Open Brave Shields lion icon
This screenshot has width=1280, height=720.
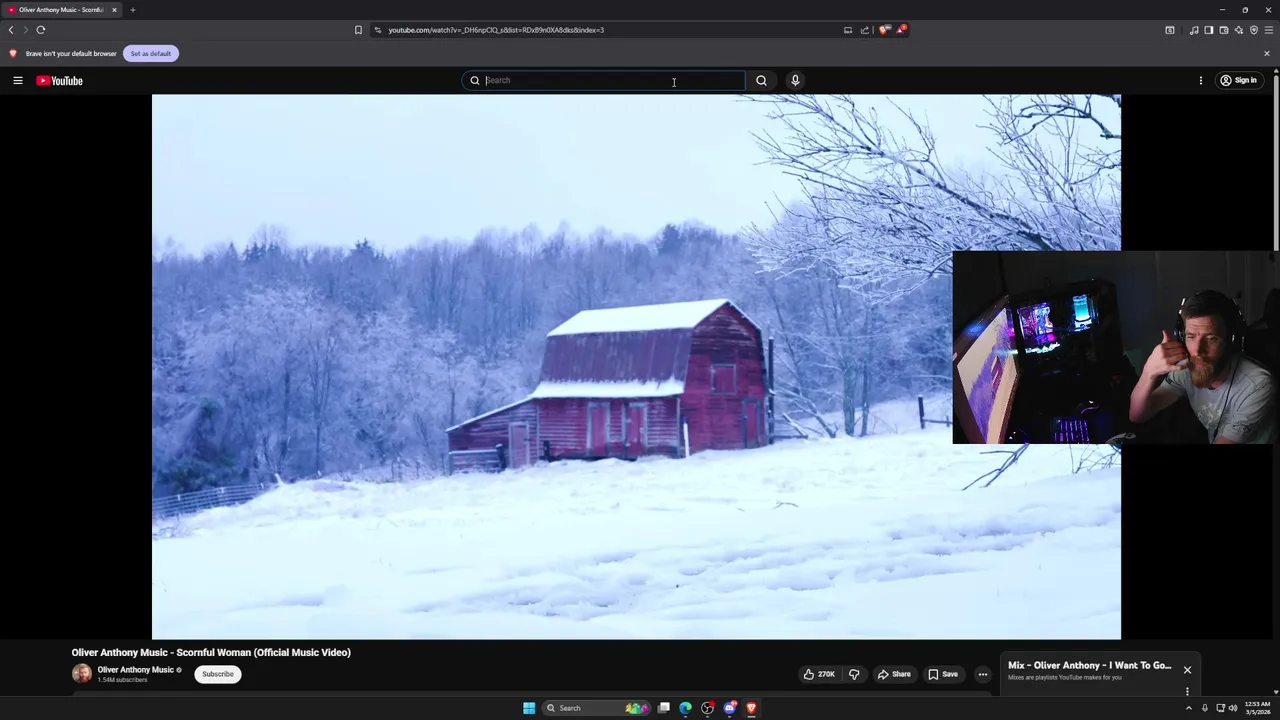[884, 30]
